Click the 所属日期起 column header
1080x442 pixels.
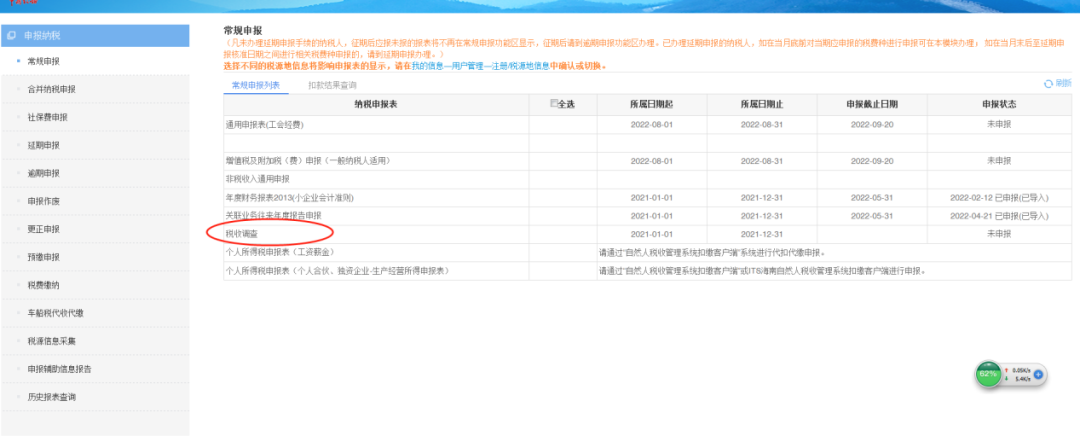pyautogui.click(x=652, y=104)
